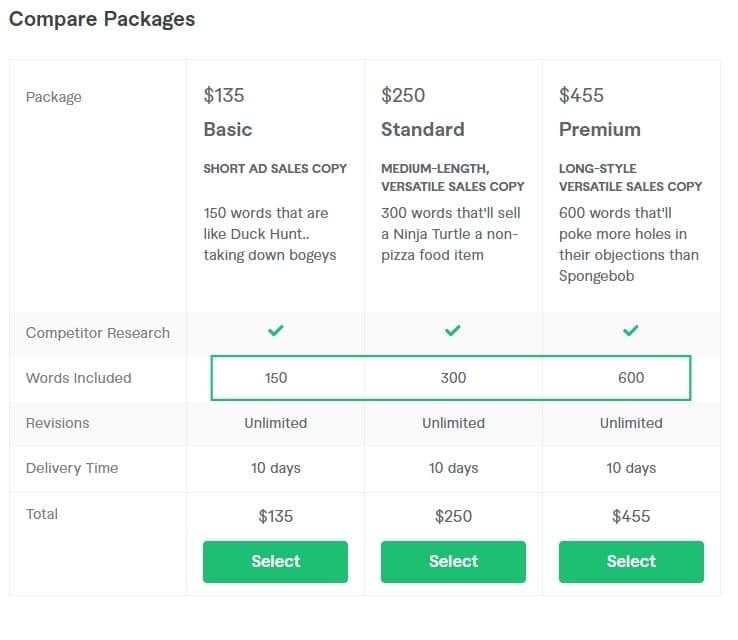The image size is (738, 640).
Task: Click the Compare Packages heading
Action: (102, 19)
